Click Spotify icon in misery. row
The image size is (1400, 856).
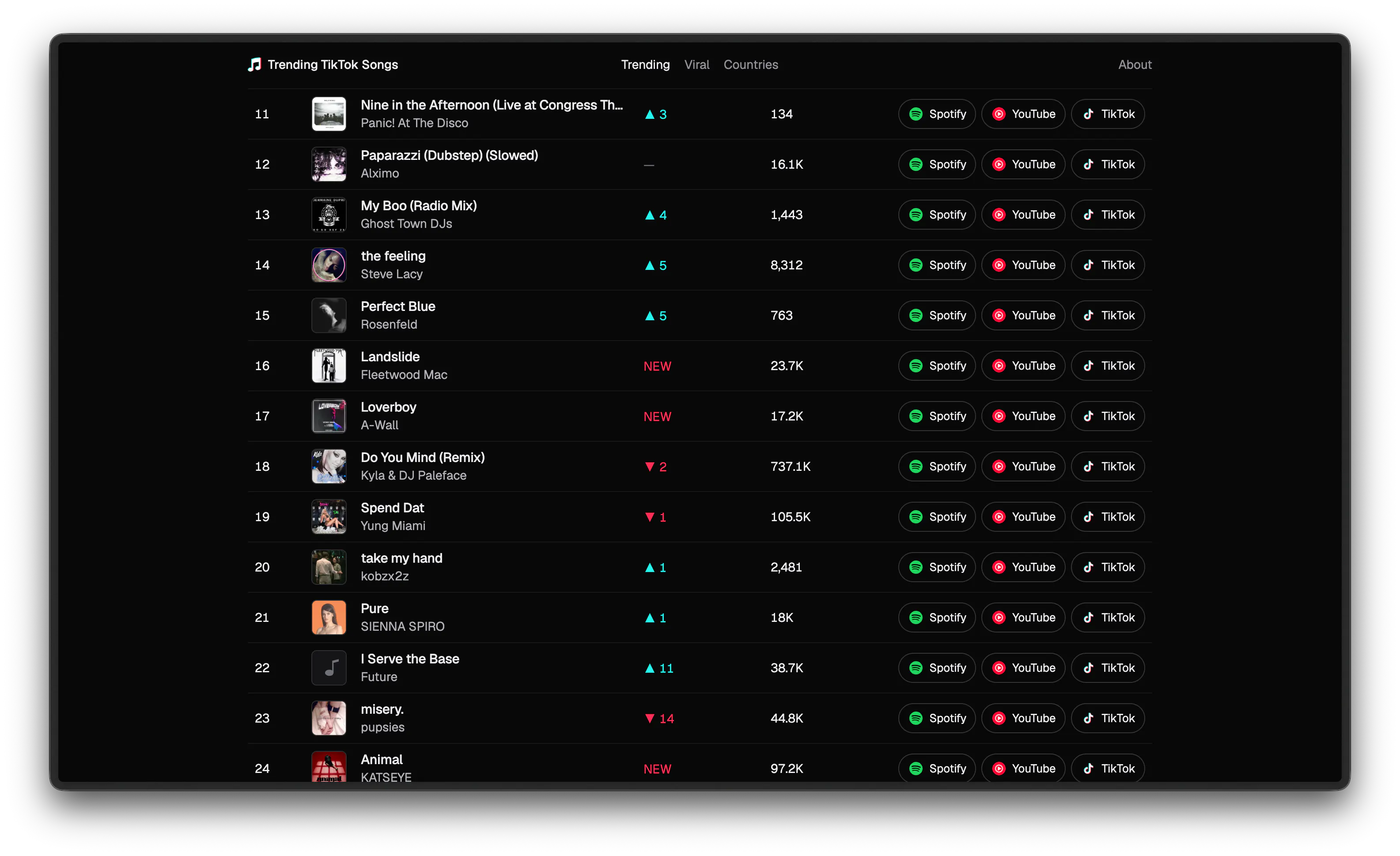916,719
